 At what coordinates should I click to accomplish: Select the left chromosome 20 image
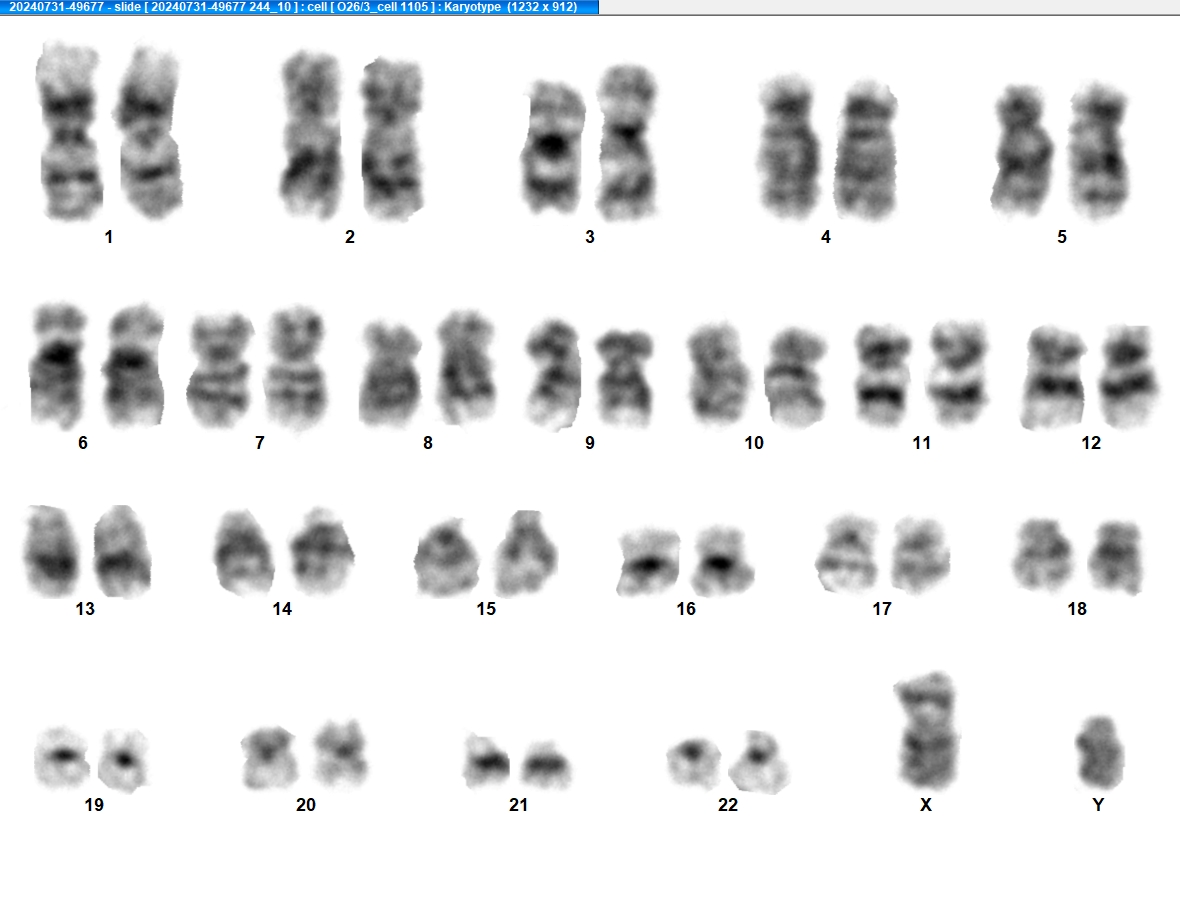(x=269, y=757)
